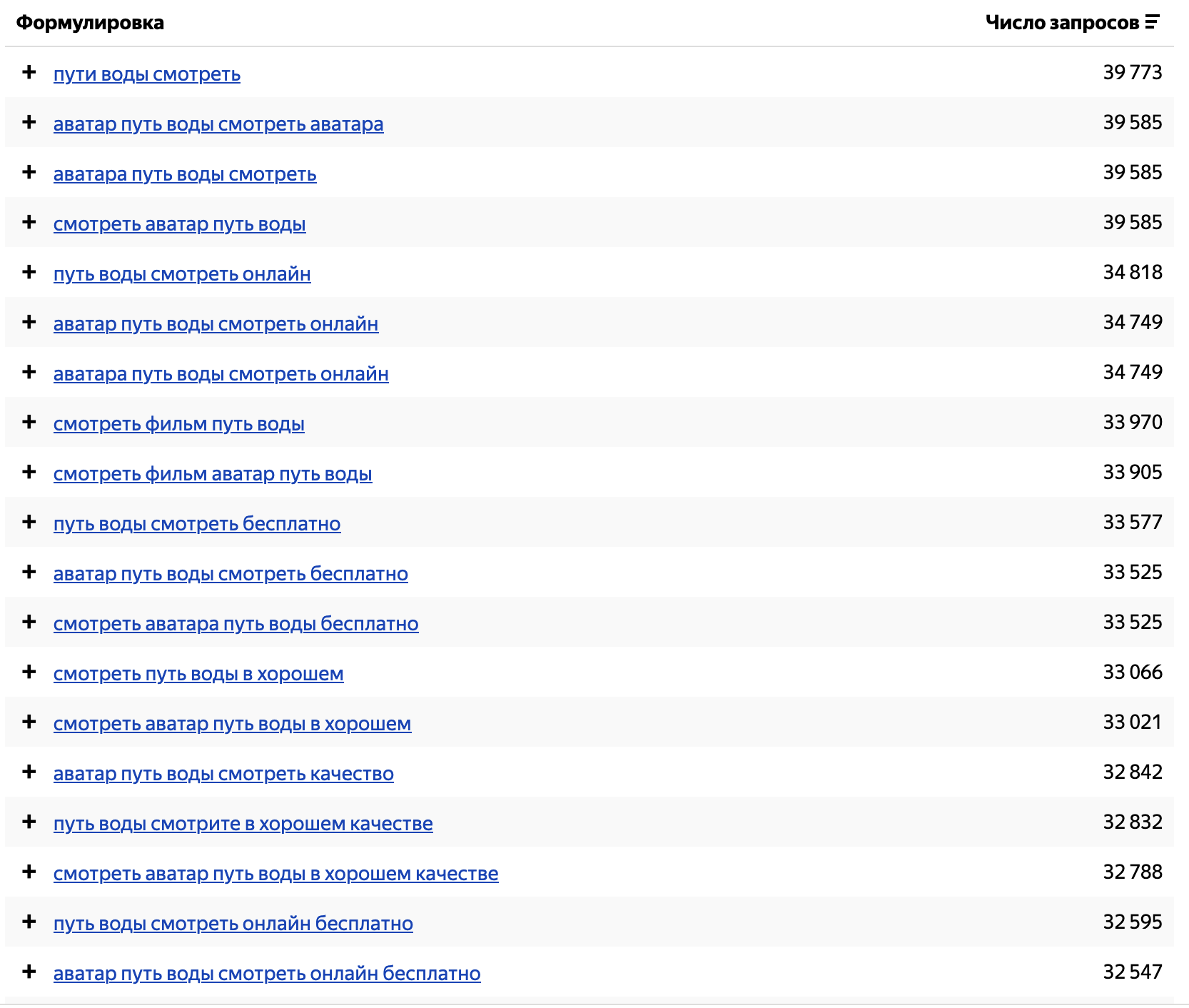Viewport: 1189px width, 1008px height.
Task: Sort by 'Число запросов' column header
Action: [x=1063, y=23]
